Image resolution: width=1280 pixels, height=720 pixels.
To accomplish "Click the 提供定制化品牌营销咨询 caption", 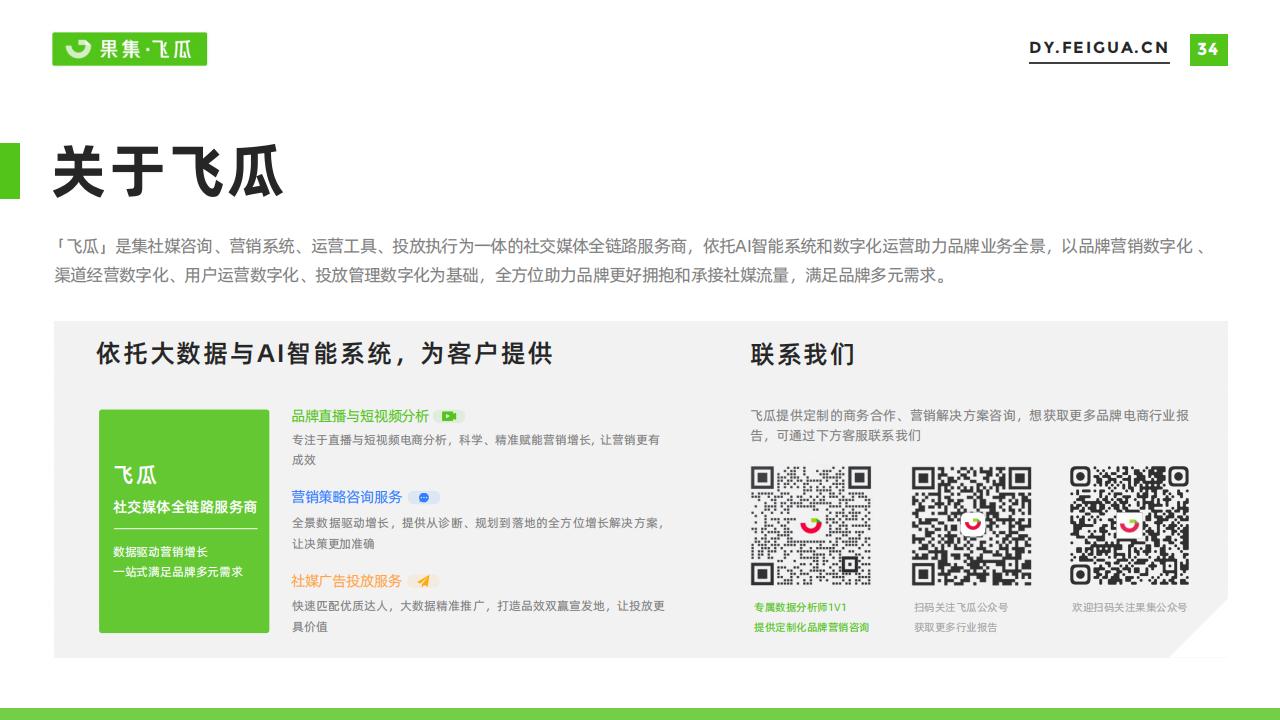I will click(811, 627).
